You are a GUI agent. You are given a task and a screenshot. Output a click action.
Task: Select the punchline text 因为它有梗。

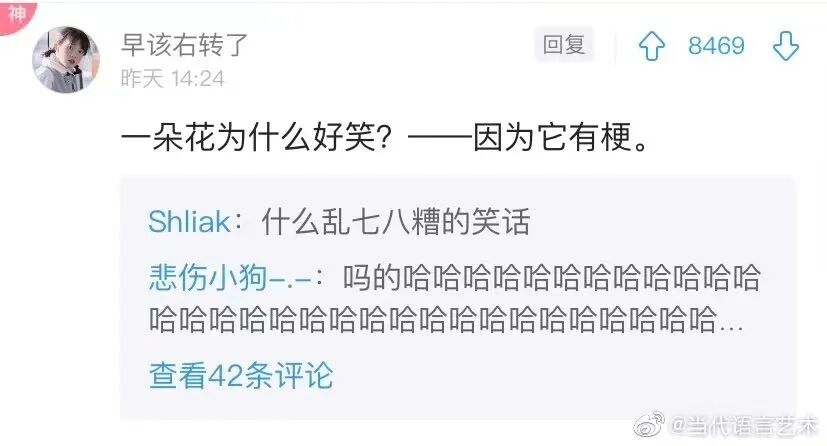pos(561,138)
